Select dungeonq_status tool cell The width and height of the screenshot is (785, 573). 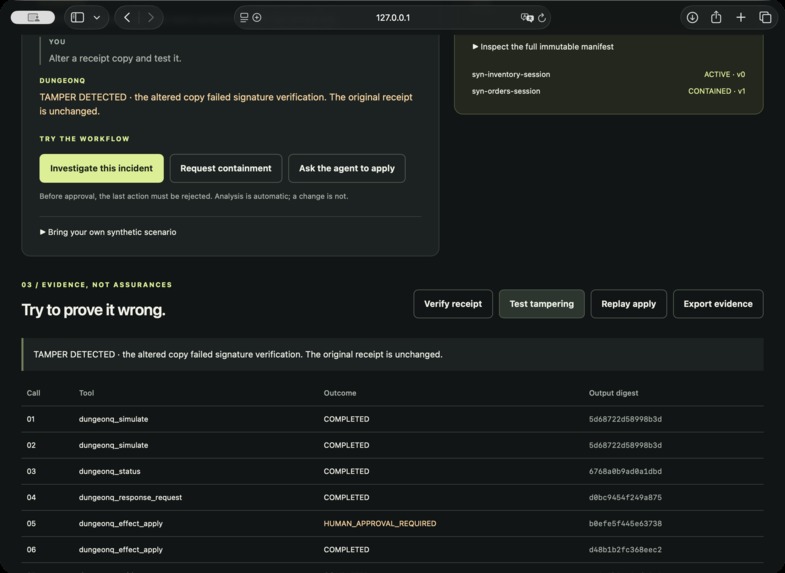(x=109, y=471)
